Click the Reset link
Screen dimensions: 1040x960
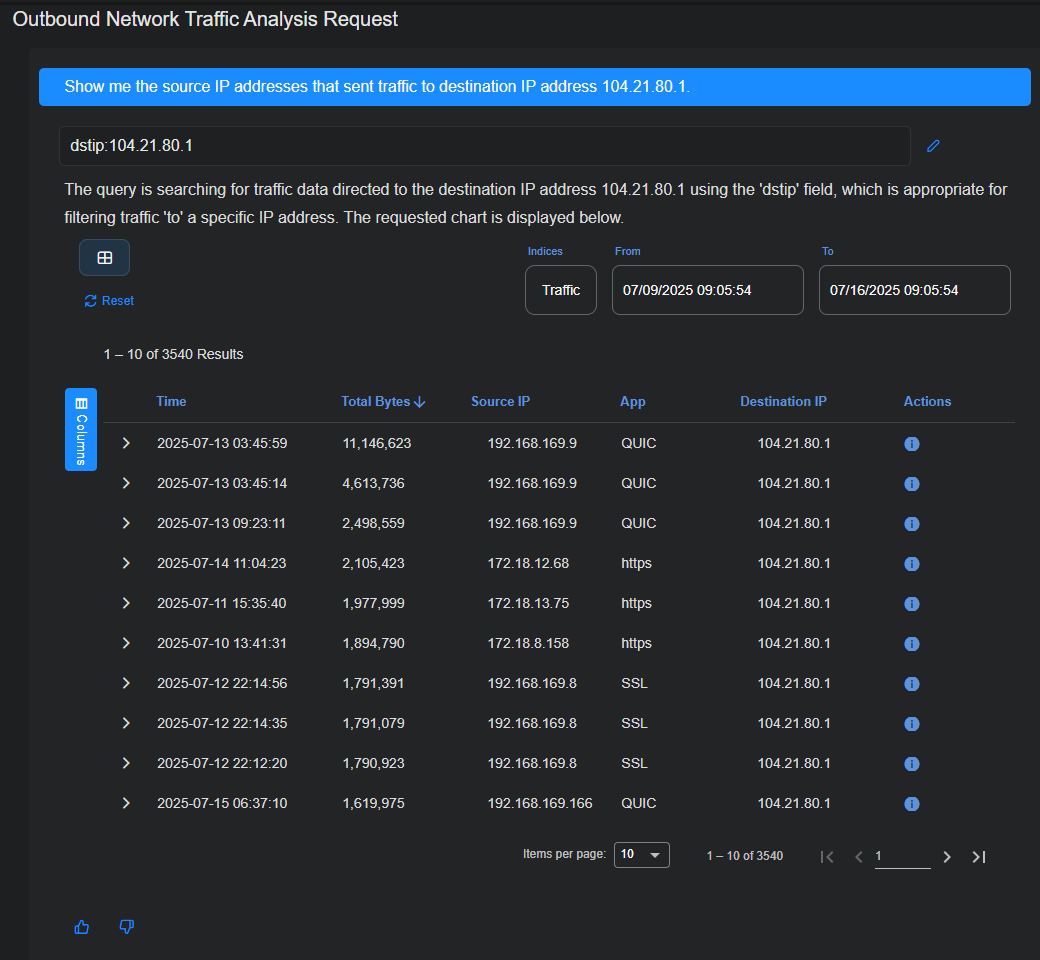[x=109, y=301]
